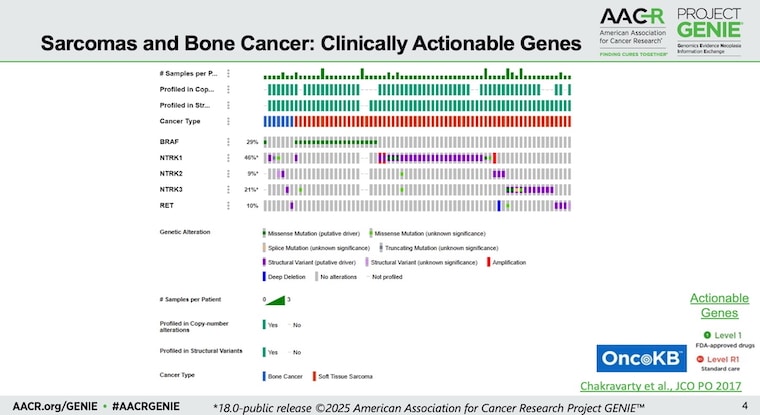The height and width of the screenshot is (415, 760).
Task: Click the red Amplification legend swatch
Action: [489, 261]
